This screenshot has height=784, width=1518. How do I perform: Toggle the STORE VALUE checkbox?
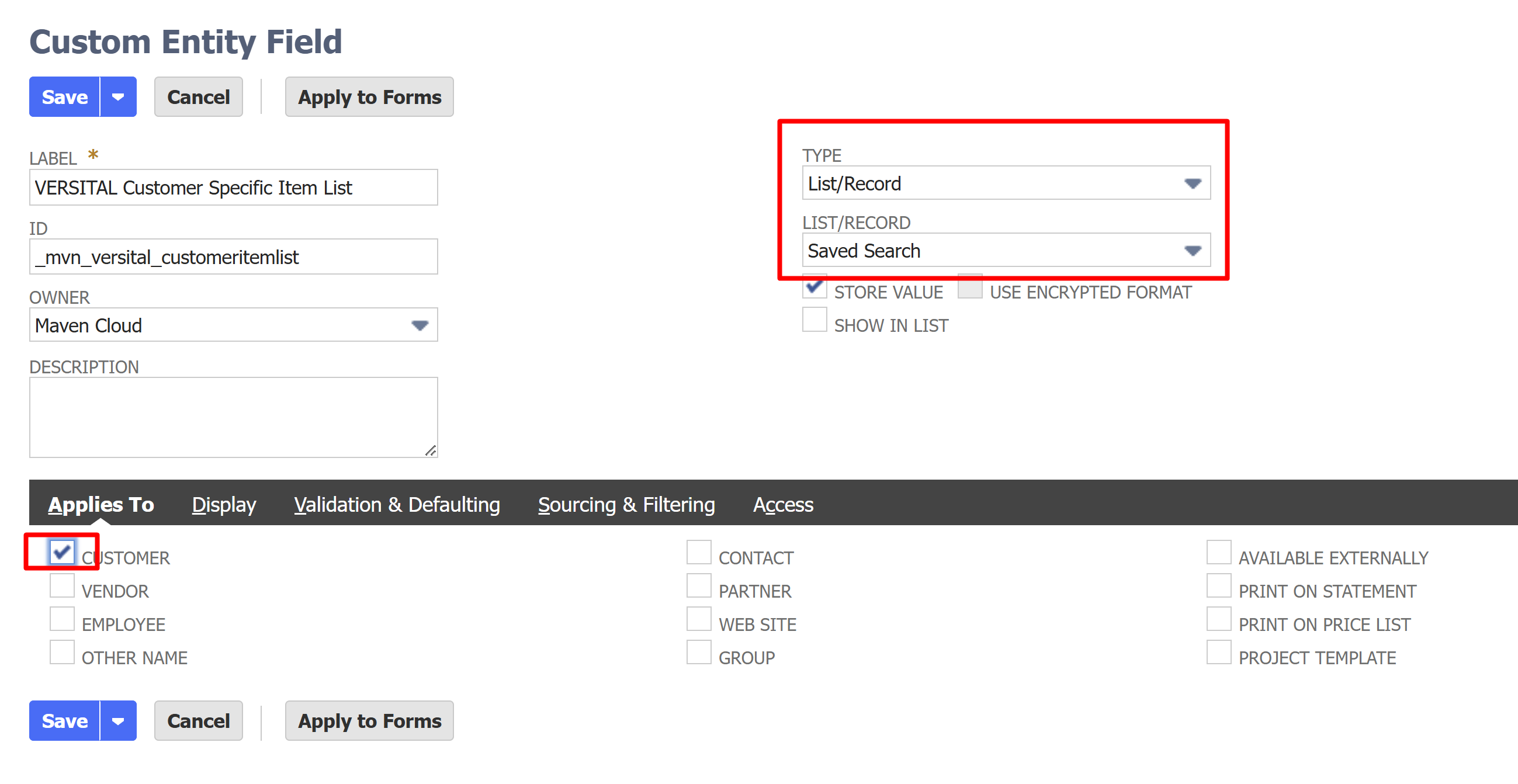[815, 287]
